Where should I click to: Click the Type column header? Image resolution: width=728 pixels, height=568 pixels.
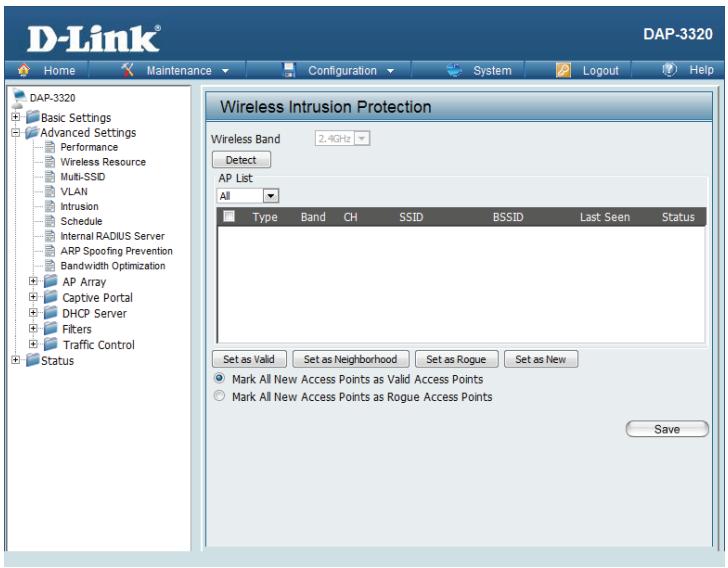point(265,217)
